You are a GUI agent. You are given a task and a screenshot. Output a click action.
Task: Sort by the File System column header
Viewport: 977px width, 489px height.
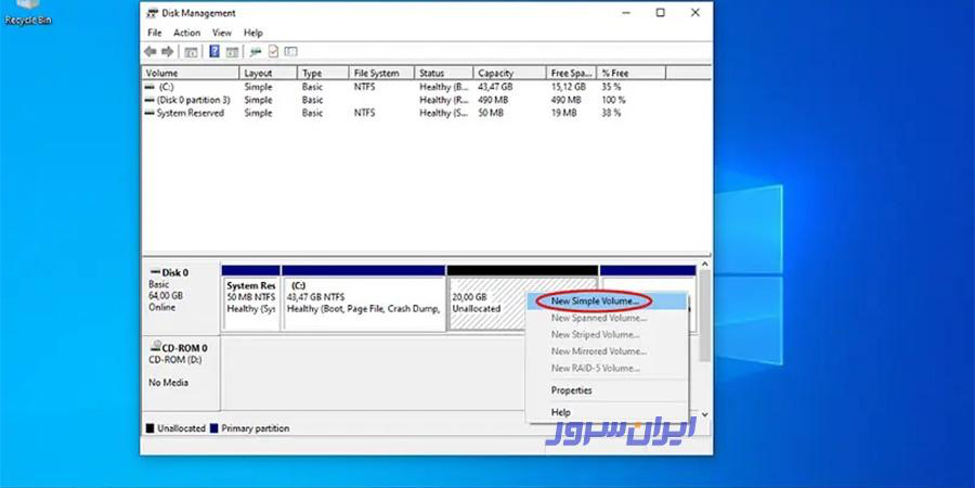(x=381, y=74)
